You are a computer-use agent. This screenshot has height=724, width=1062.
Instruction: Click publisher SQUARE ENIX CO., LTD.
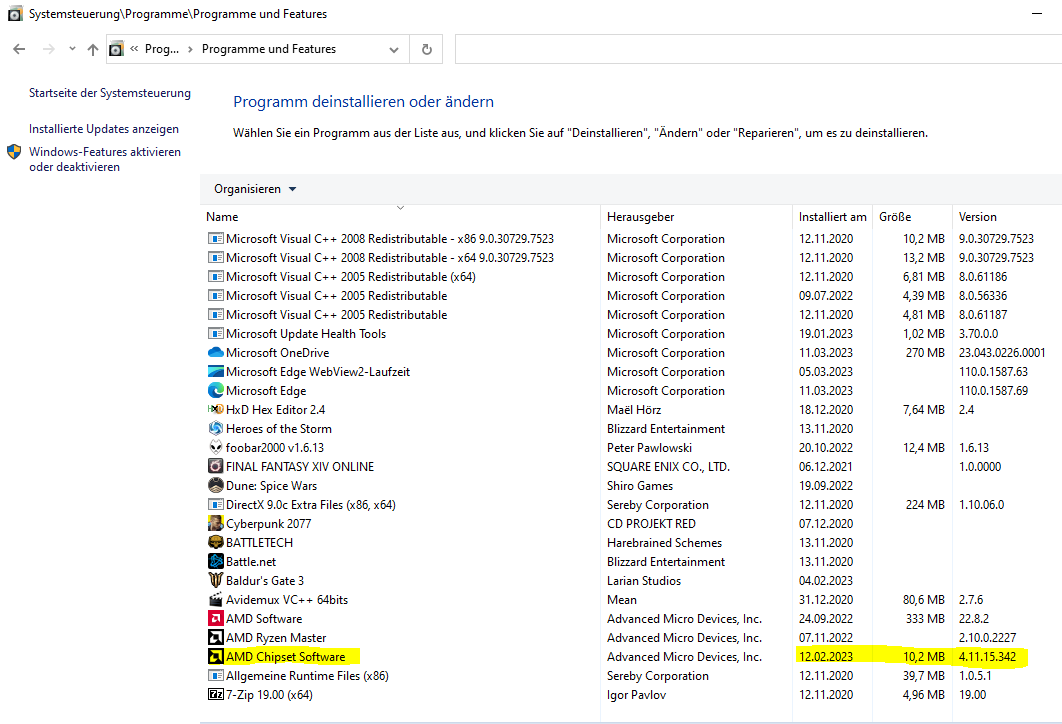(668, 467)
